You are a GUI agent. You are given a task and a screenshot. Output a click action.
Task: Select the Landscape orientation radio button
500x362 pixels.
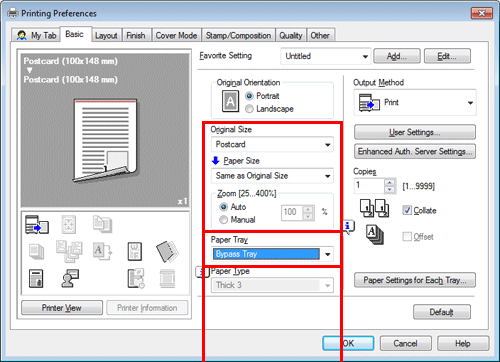249,109
